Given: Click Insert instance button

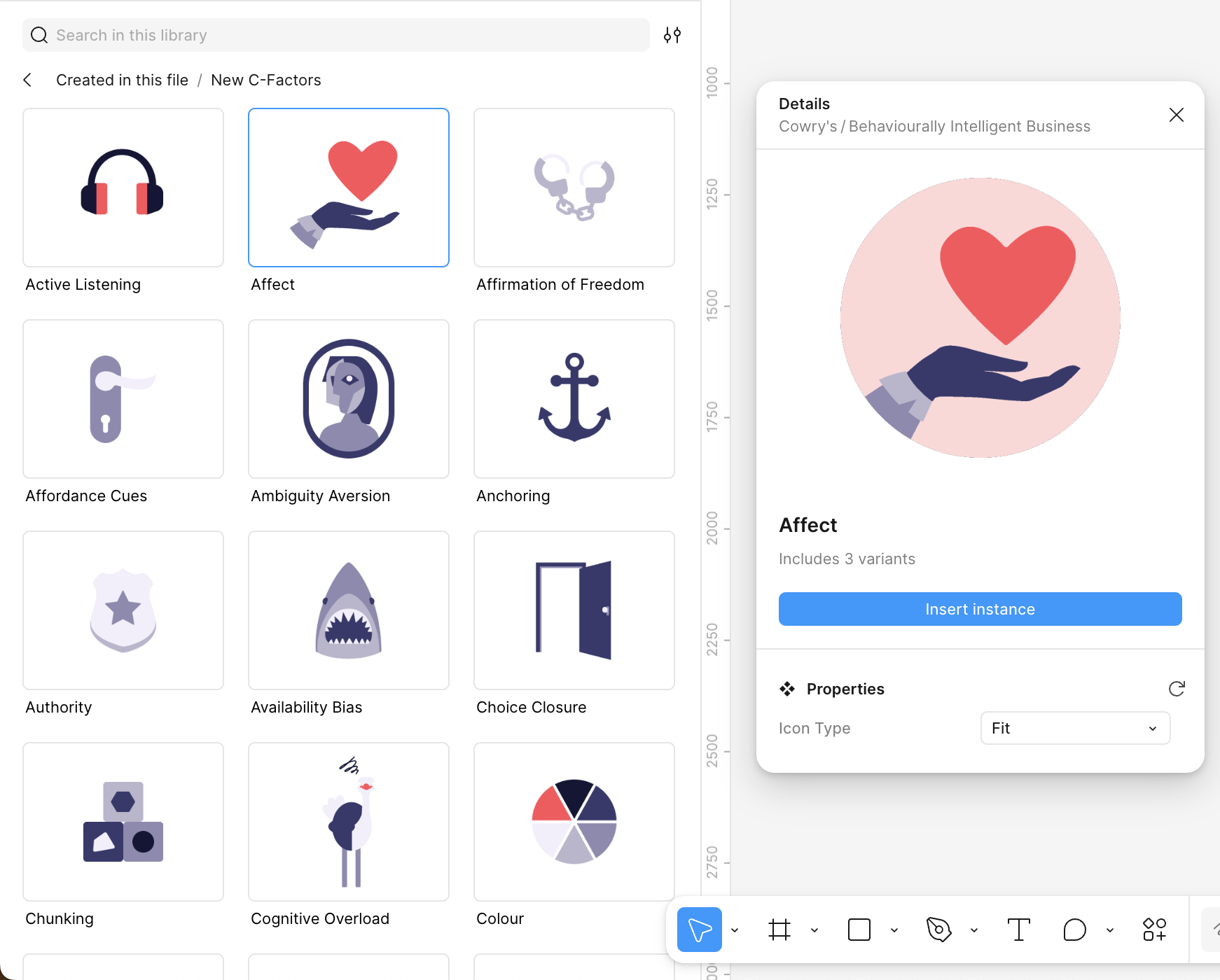Looking at the screenshot, I should pyautogui.click(x=980, y=609).
